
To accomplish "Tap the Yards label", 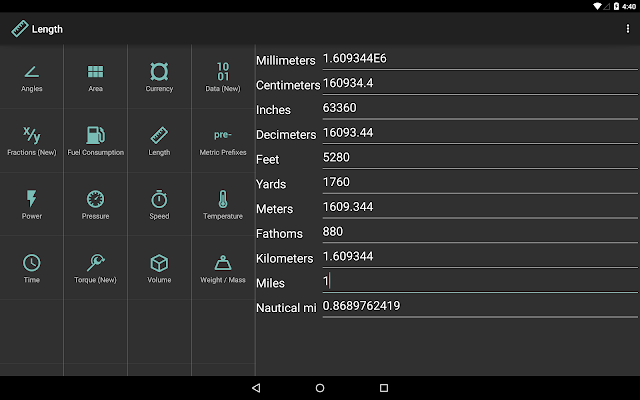I will click(x=271, y=184).
